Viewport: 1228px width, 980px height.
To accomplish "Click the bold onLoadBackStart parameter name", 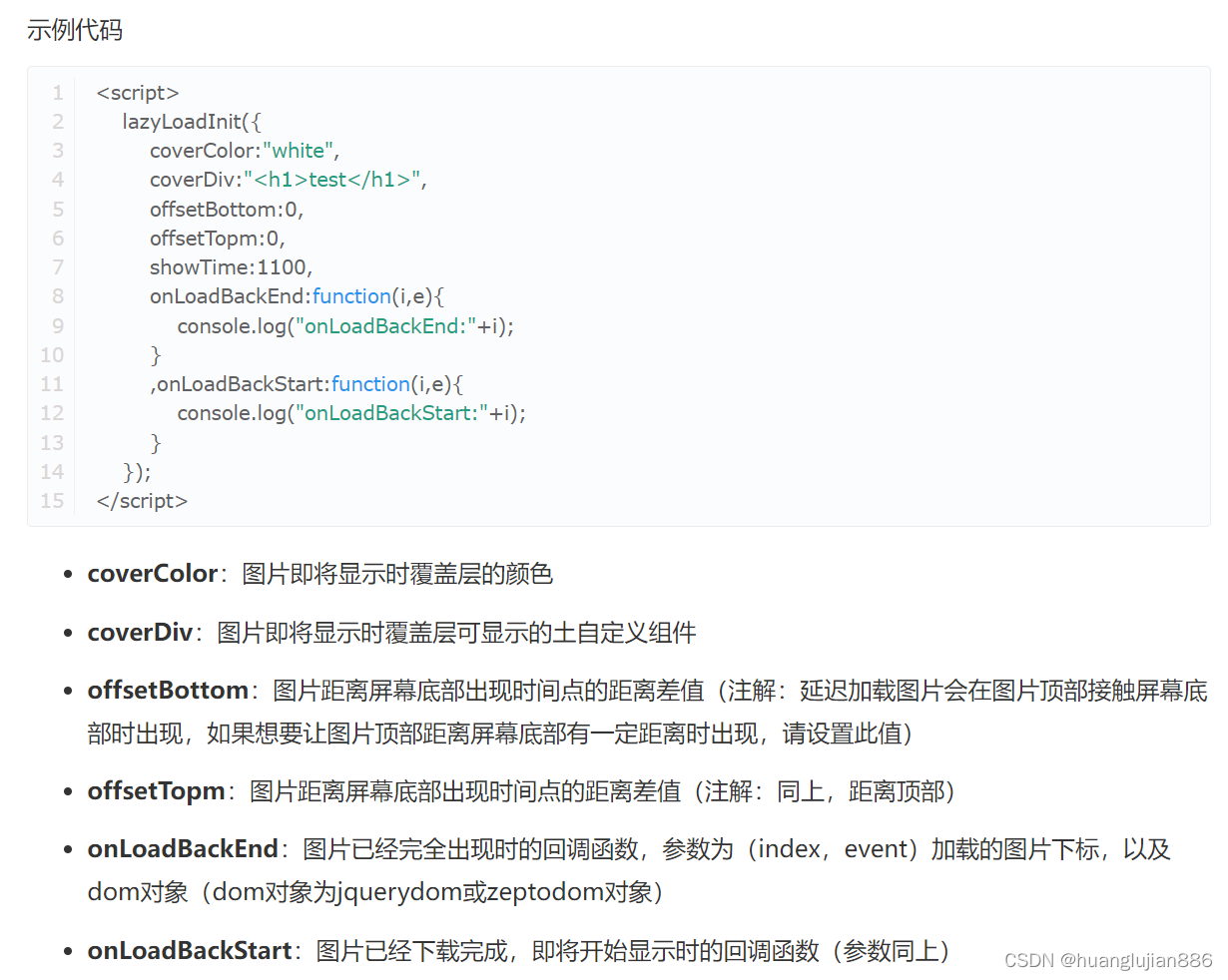I will 190,950.
